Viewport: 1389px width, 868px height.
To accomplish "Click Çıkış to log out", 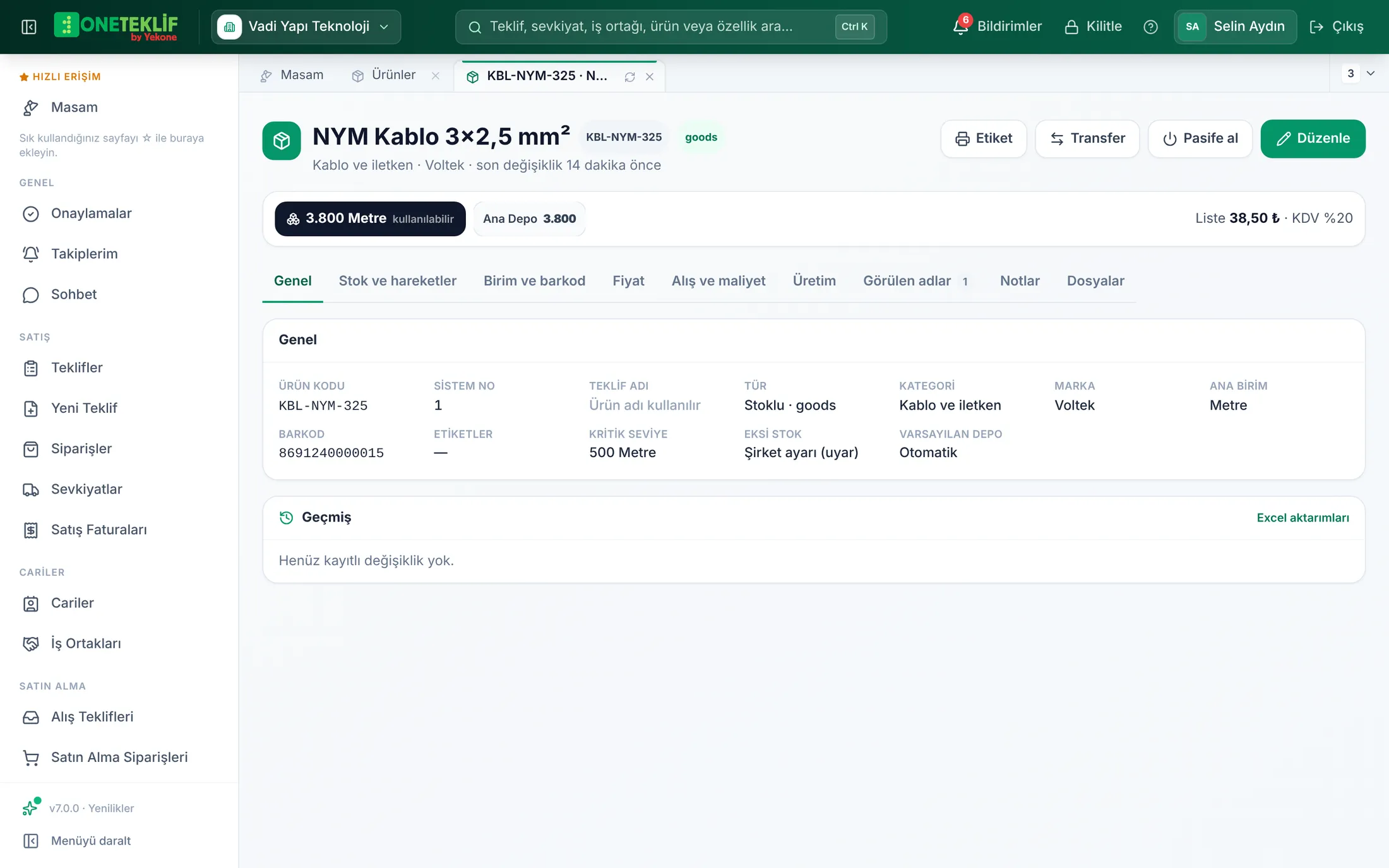I will coord(1337,27).
